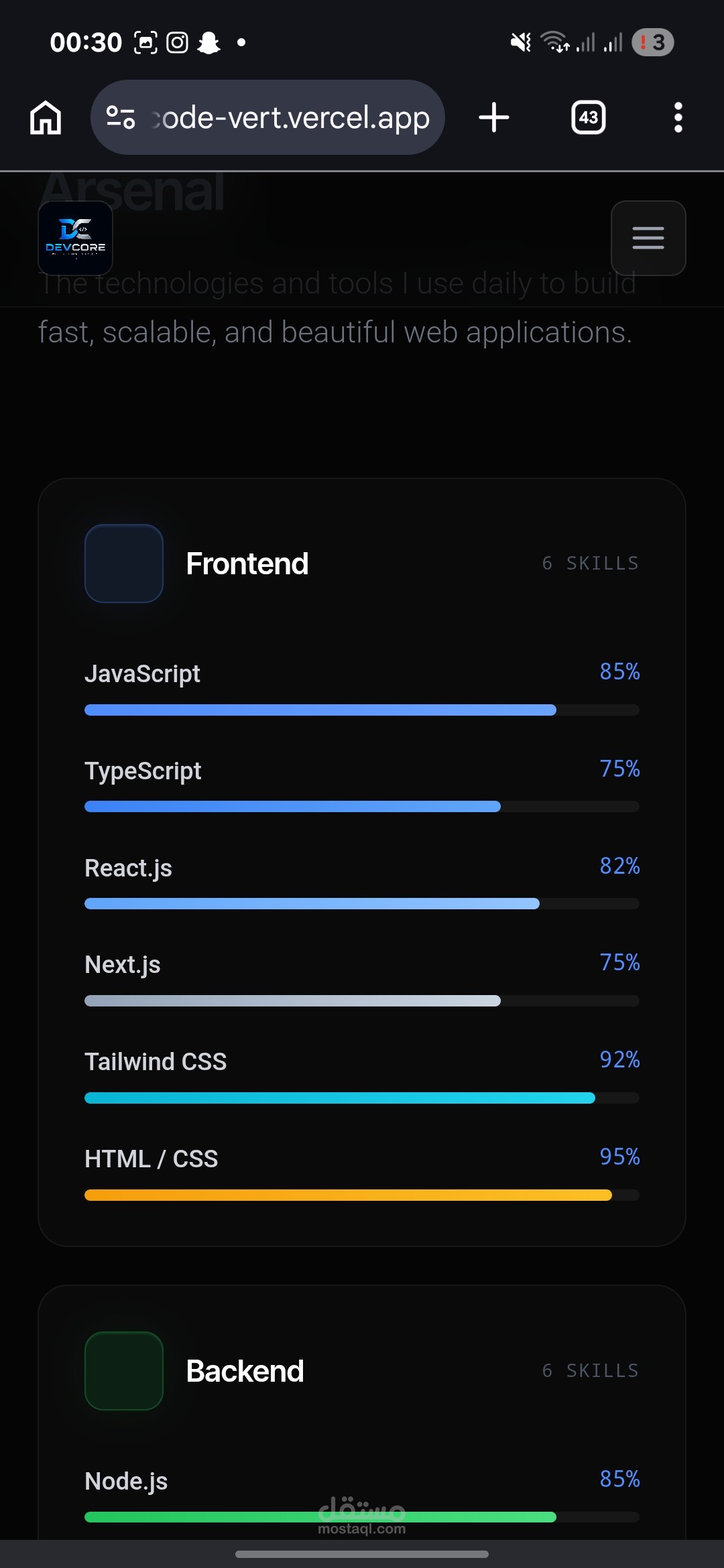Screen dimensions: 724x1568
Task: Click the Next.js skill label
Action: point(123,965)
